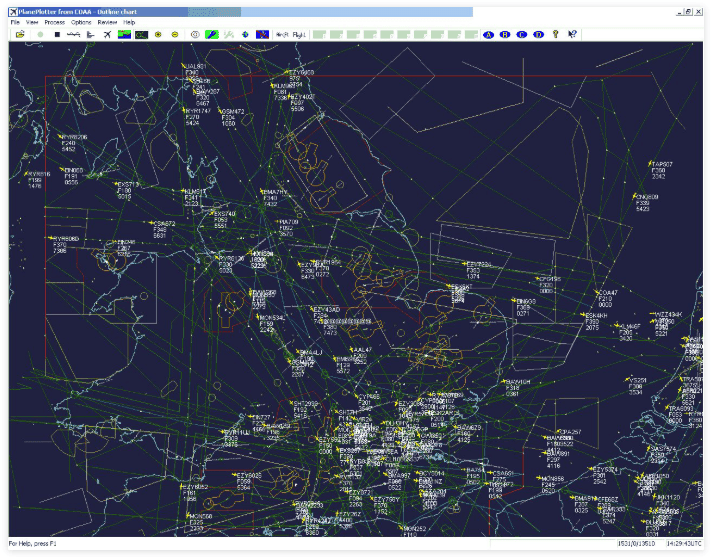Click the blue crossed-out aircraft icon

click(x=262, y=34)
